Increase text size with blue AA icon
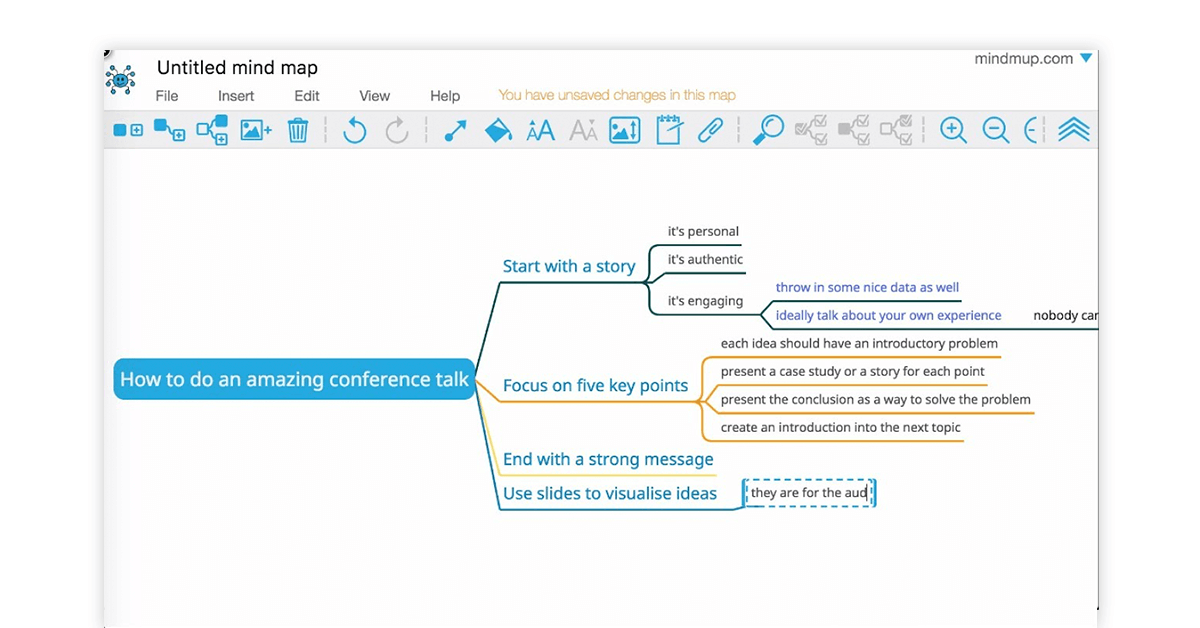Viewport: 1200px width, 628px height. pos(540,130)
